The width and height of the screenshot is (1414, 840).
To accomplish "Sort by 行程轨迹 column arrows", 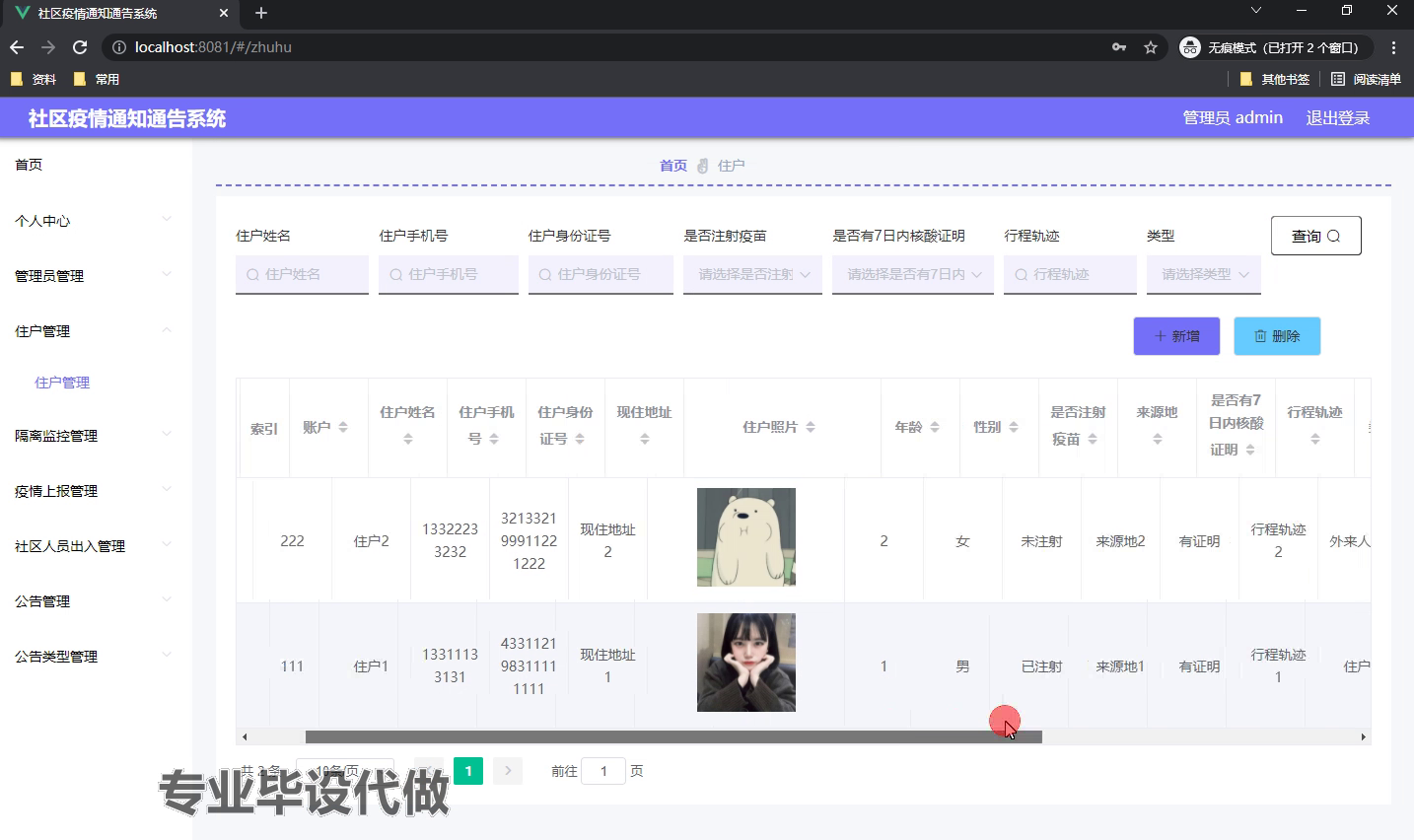I will 1315,439.
